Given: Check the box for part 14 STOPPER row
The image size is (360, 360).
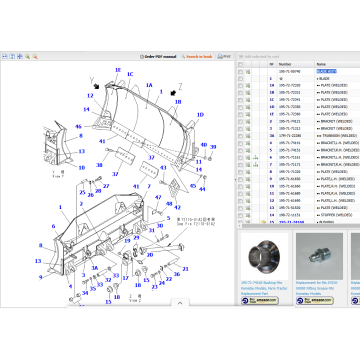Looking at the screenshot, I should tap(240, 215).
